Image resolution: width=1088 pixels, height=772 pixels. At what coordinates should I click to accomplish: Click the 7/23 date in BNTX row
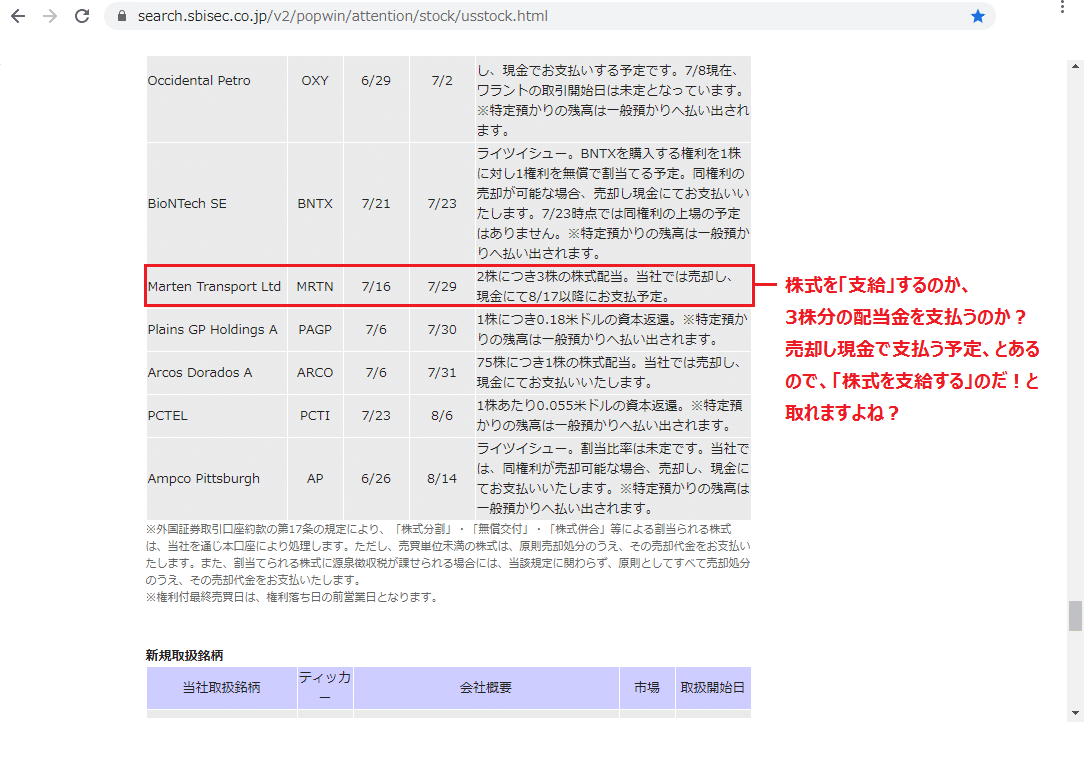point(442,203)
